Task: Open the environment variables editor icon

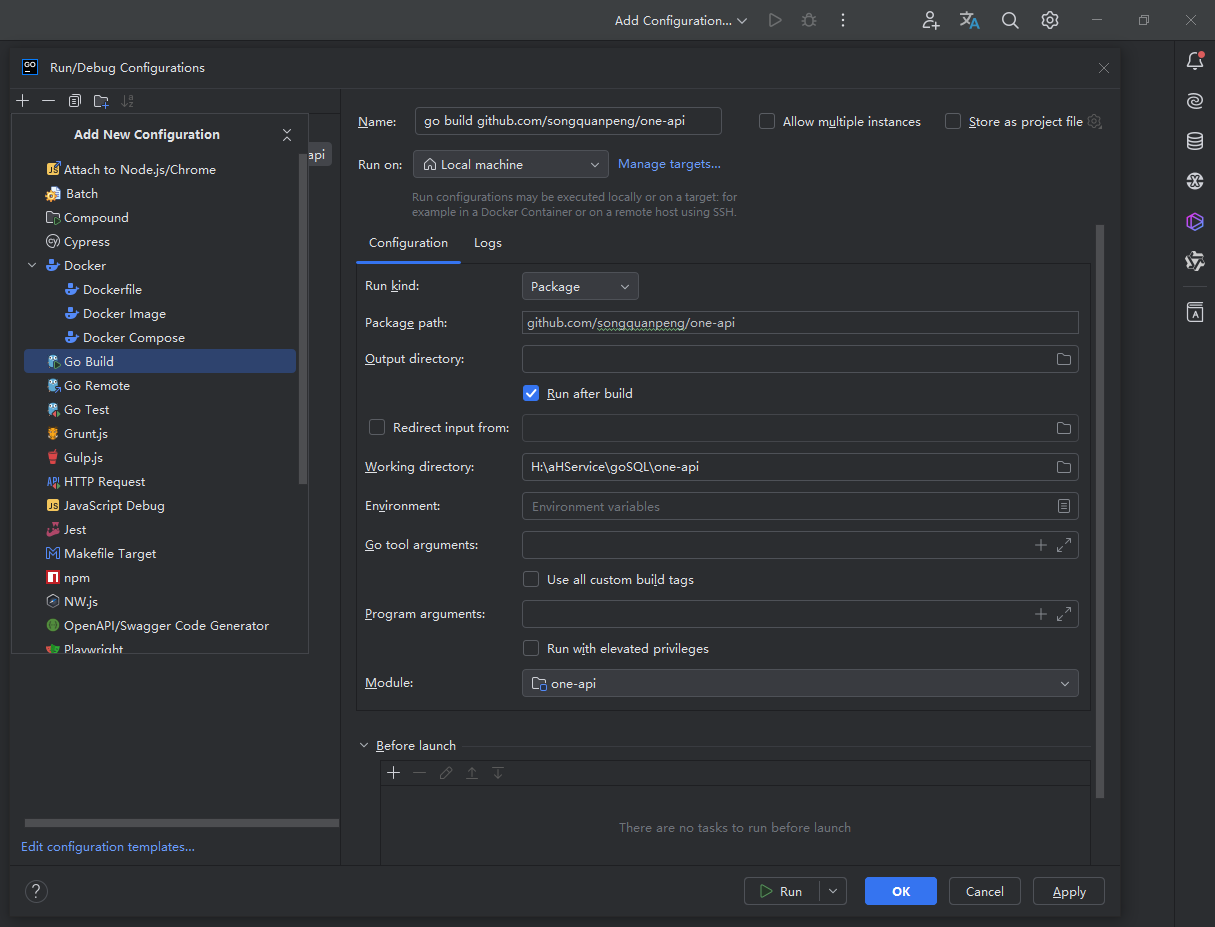Action: pos(1064,507)
